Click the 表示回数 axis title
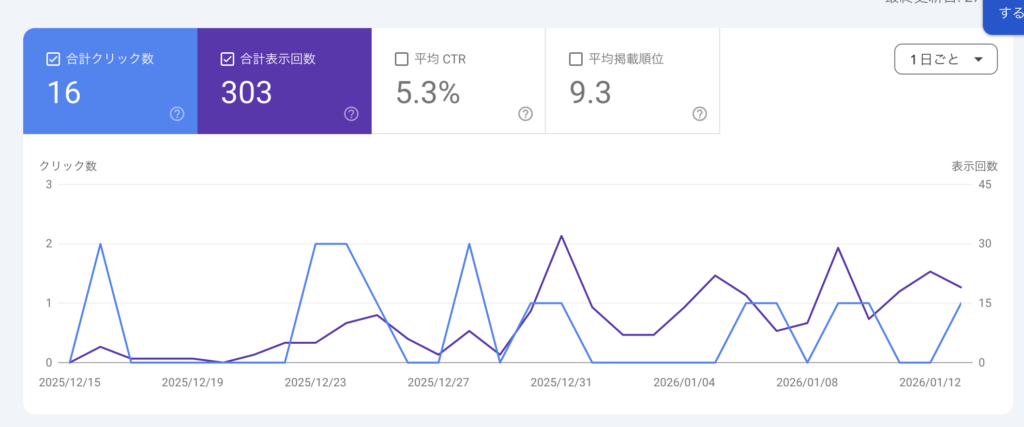Viewport: 1024px width, 427px height. click(974, 166)
